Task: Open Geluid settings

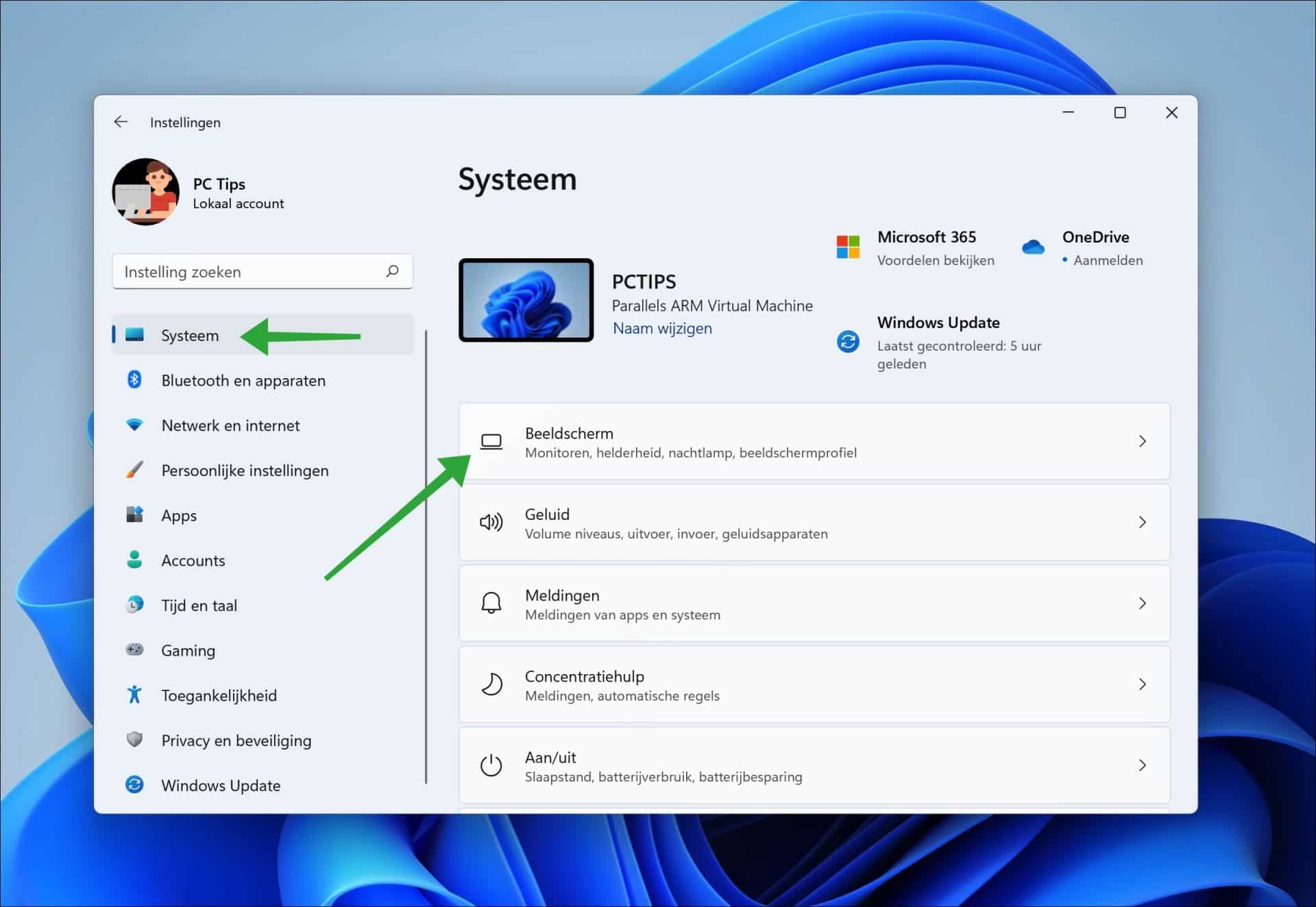Action: [813, 522]
